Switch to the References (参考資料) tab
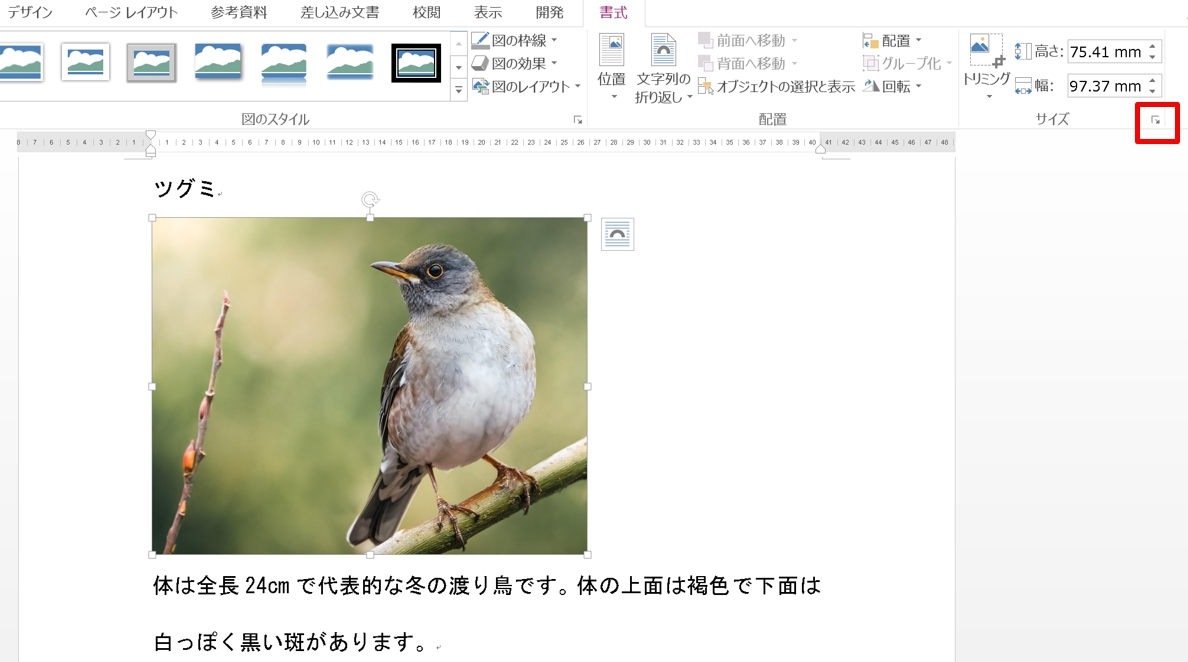Image resolution: width=1188 pixels, height=662 pixels. point(237,13)
